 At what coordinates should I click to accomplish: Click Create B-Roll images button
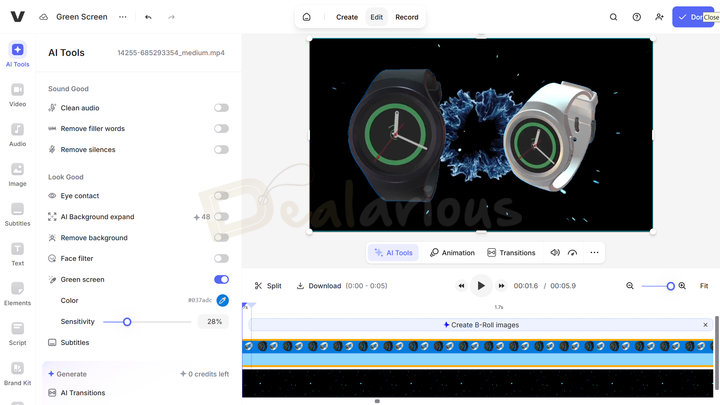pos(481,325)
